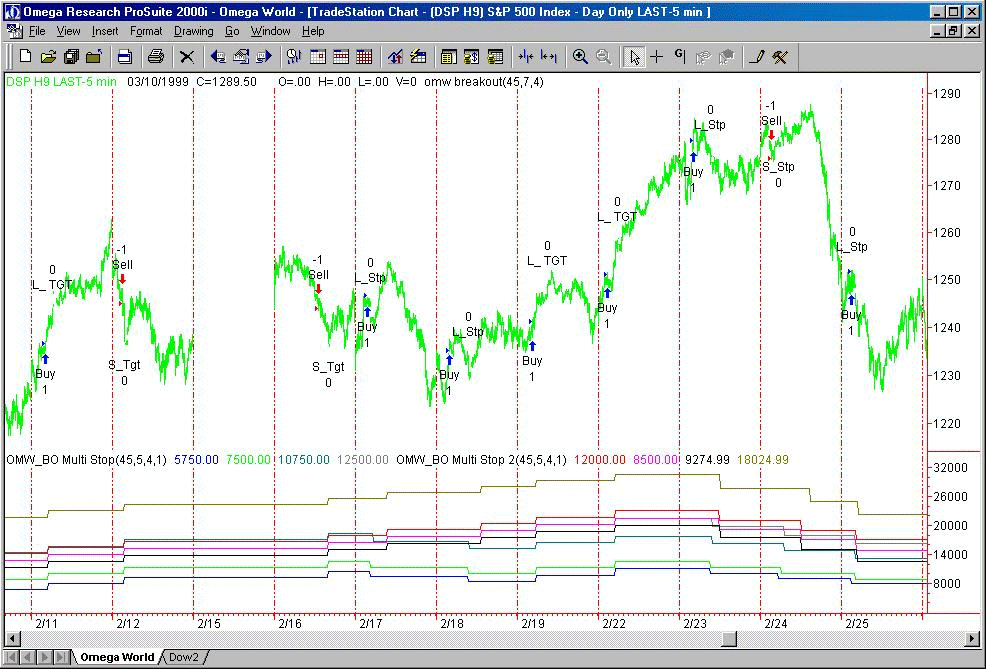Viewport: 986px width, 669px height.
Task: Open the Format menu
Action: [x=146, y=31]
